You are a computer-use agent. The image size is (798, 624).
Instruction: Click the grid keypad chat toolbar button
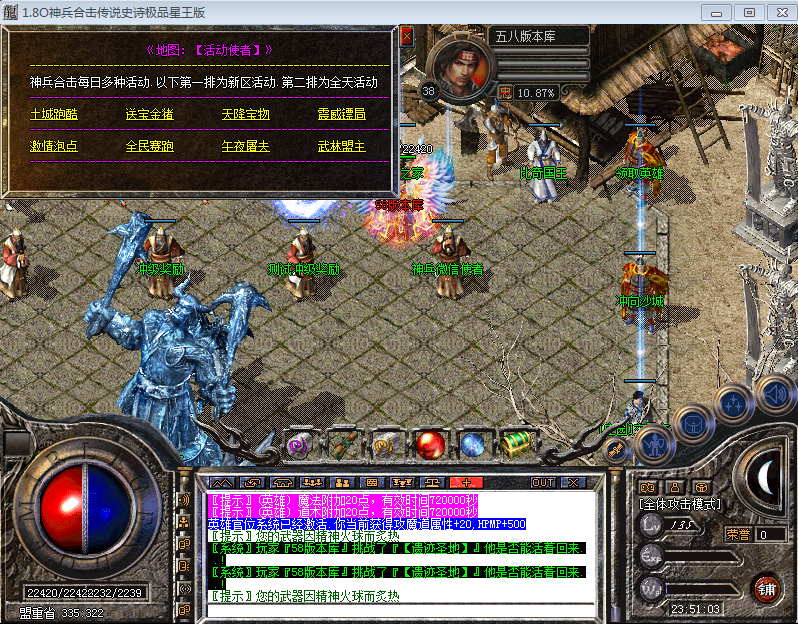pos(372,482)
